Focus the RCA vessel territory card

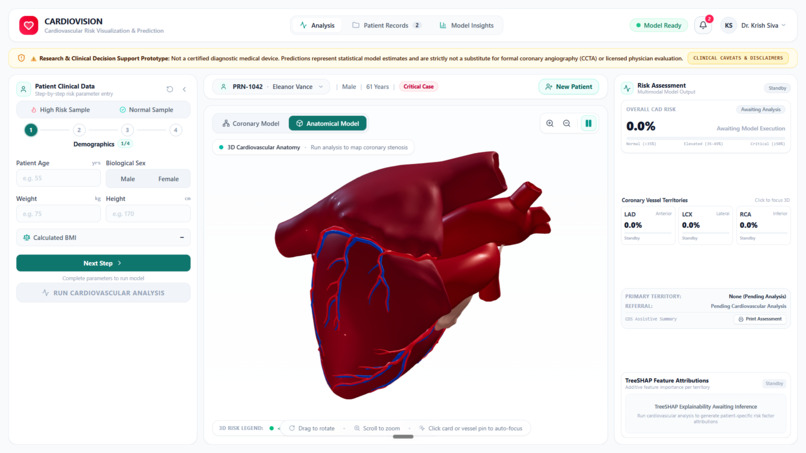(763, 226)
